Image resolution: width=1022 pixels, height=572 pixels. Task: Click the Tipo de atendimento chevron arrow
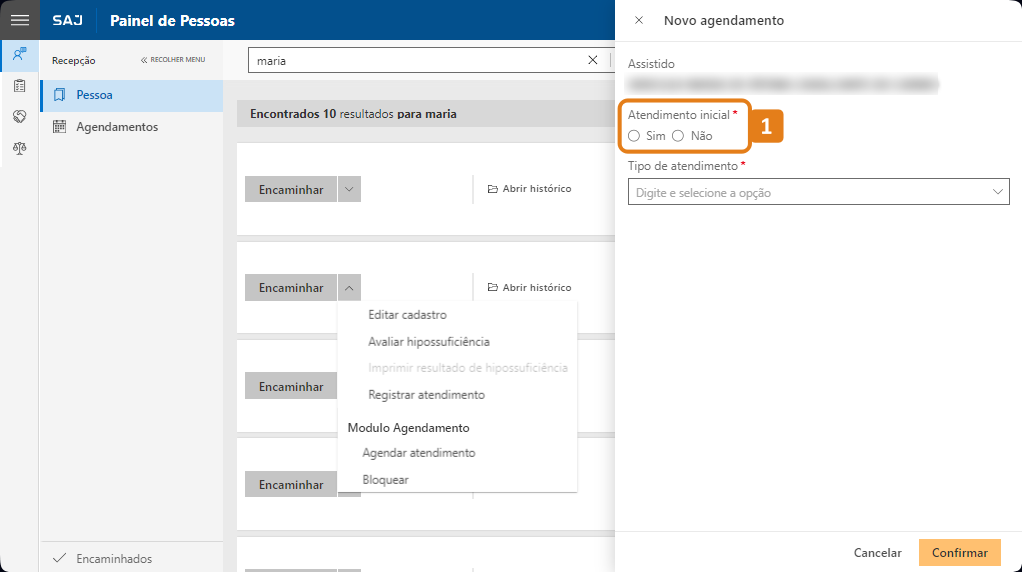(997, 192)
